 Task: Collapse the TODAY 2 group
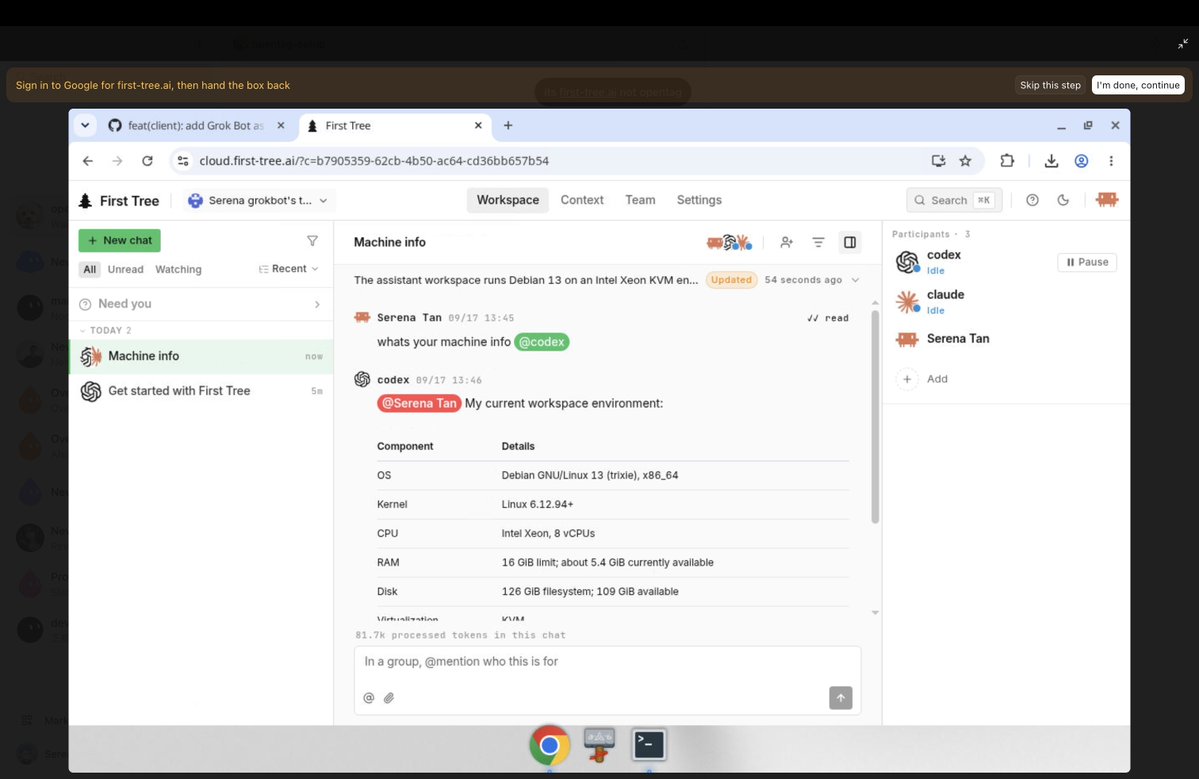(x=106, y=330)
